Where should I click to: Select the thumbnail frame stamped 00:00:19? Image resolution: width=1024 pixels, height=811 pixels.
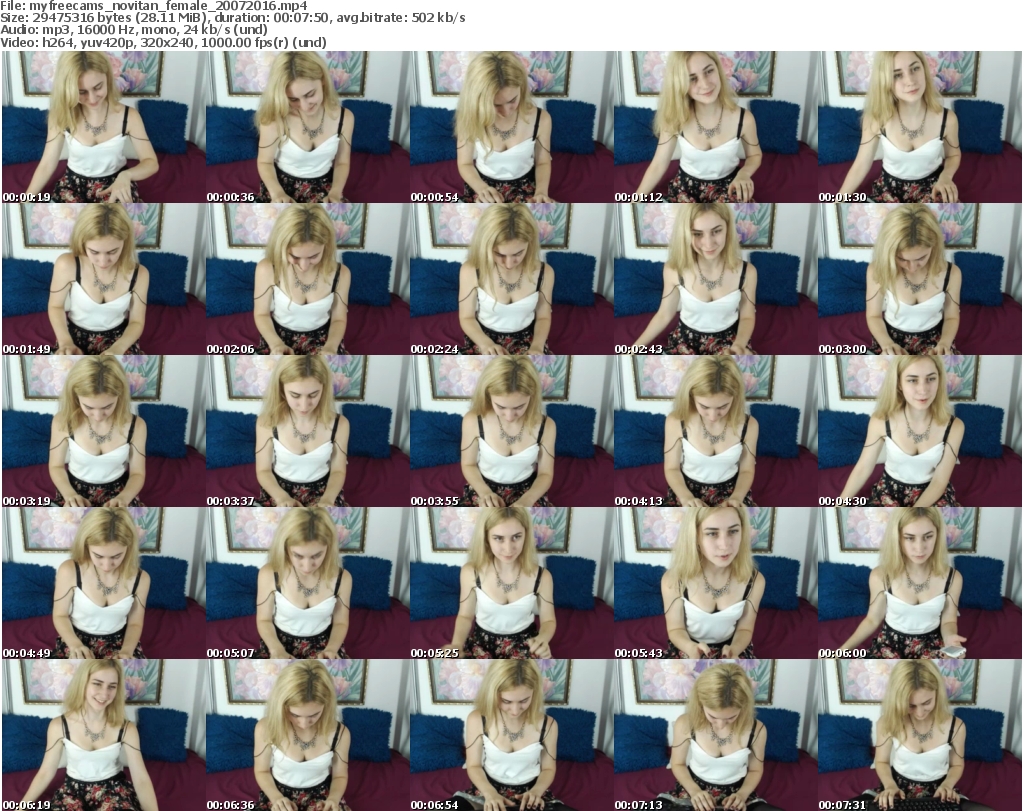104,127
